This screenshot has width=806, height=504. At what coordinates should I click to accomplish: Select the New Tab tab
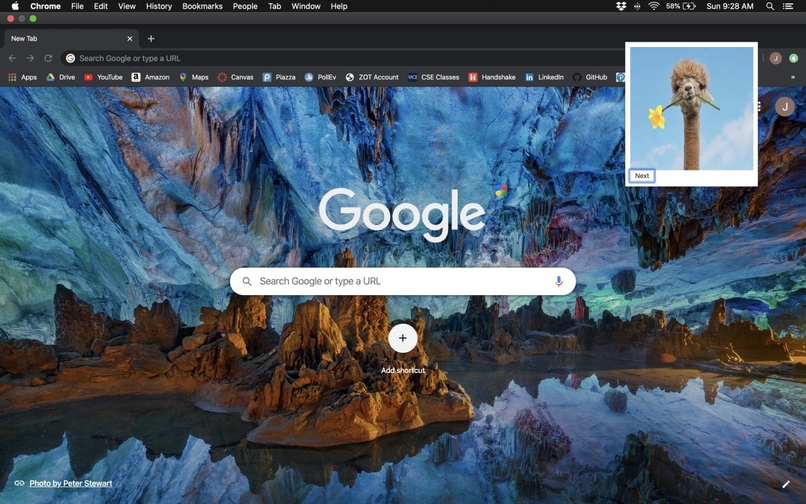pos(71,39)
